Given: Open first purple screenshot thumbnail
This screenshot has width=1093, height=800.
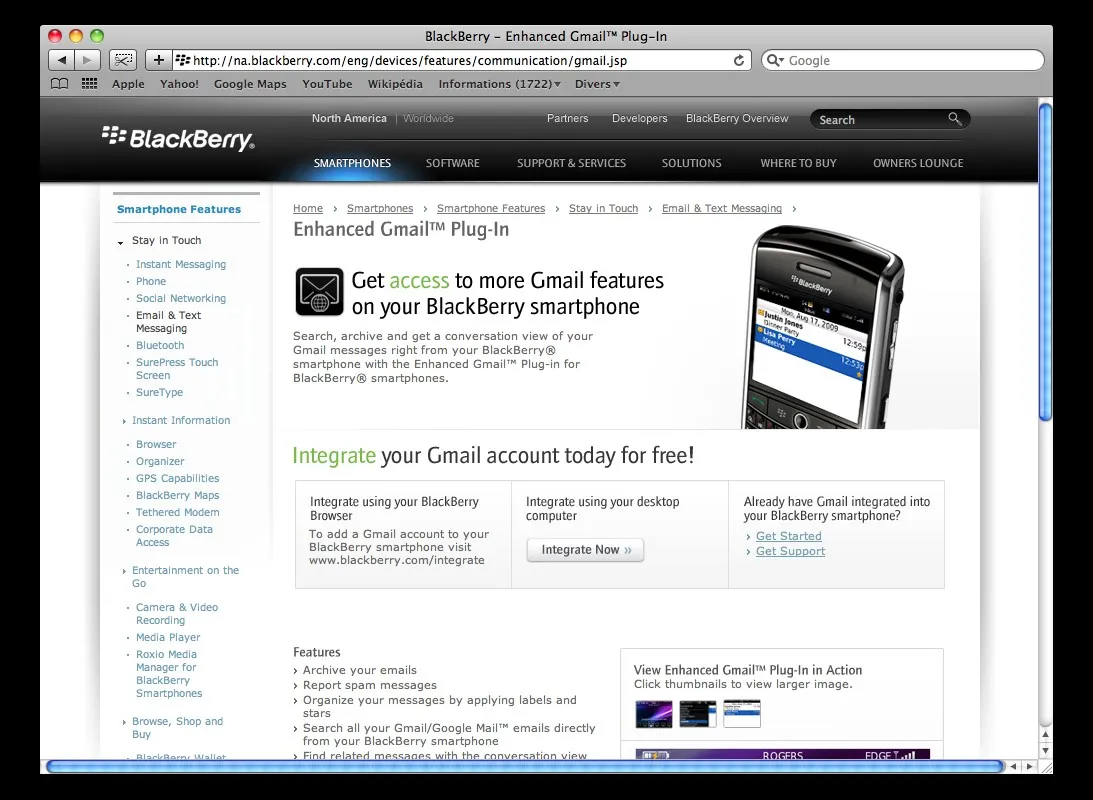Looking at the screenshot, I should 654,714.
